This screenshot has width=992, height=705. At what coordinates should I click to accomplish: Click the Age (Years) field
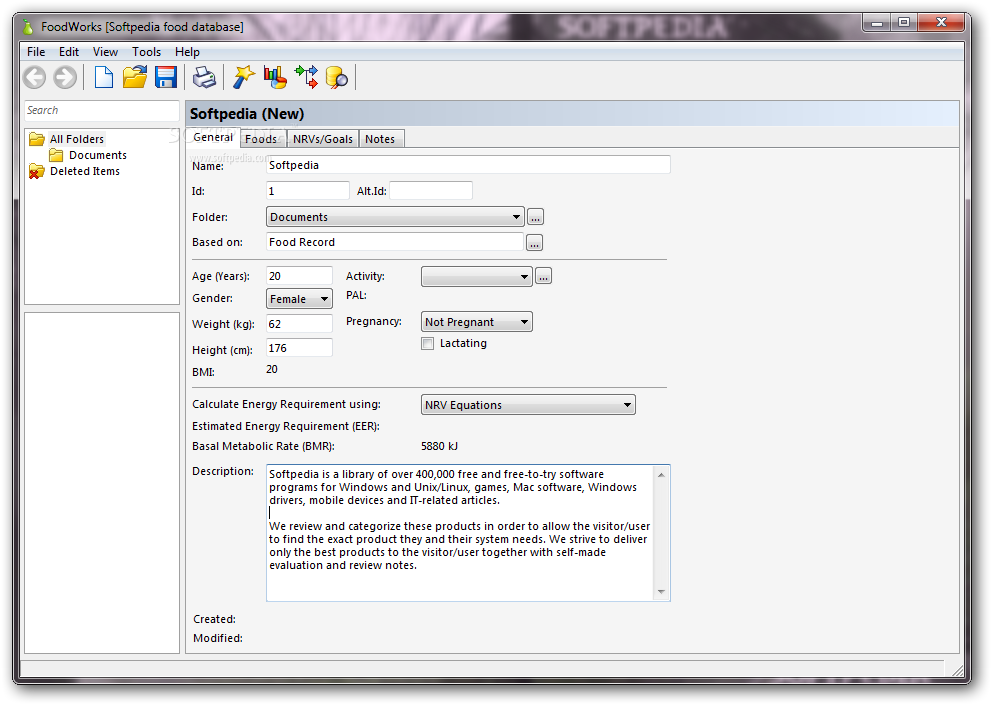pyautogui.click(x=299, y=276)
